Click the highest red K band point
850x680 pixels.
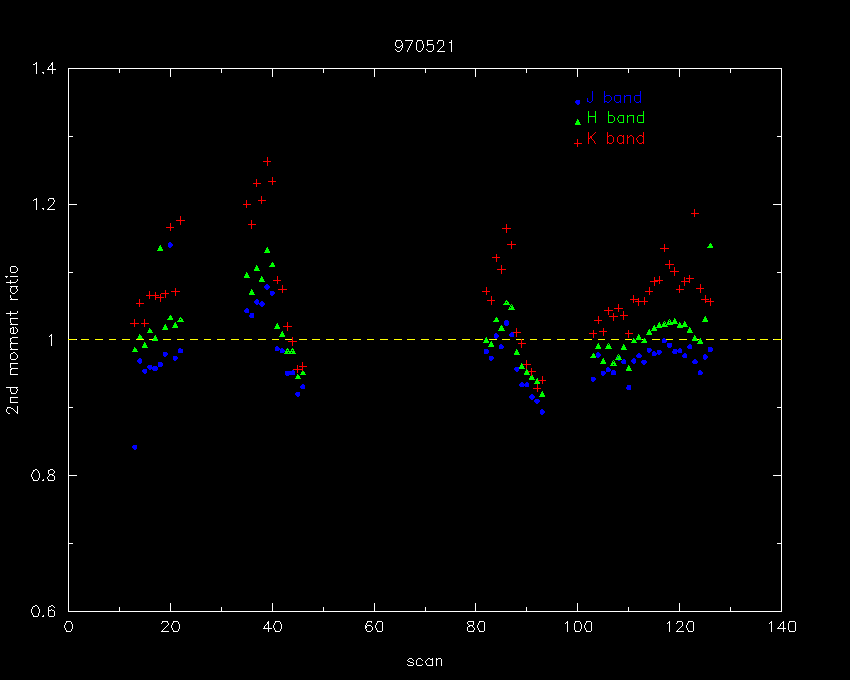[267, 162]
